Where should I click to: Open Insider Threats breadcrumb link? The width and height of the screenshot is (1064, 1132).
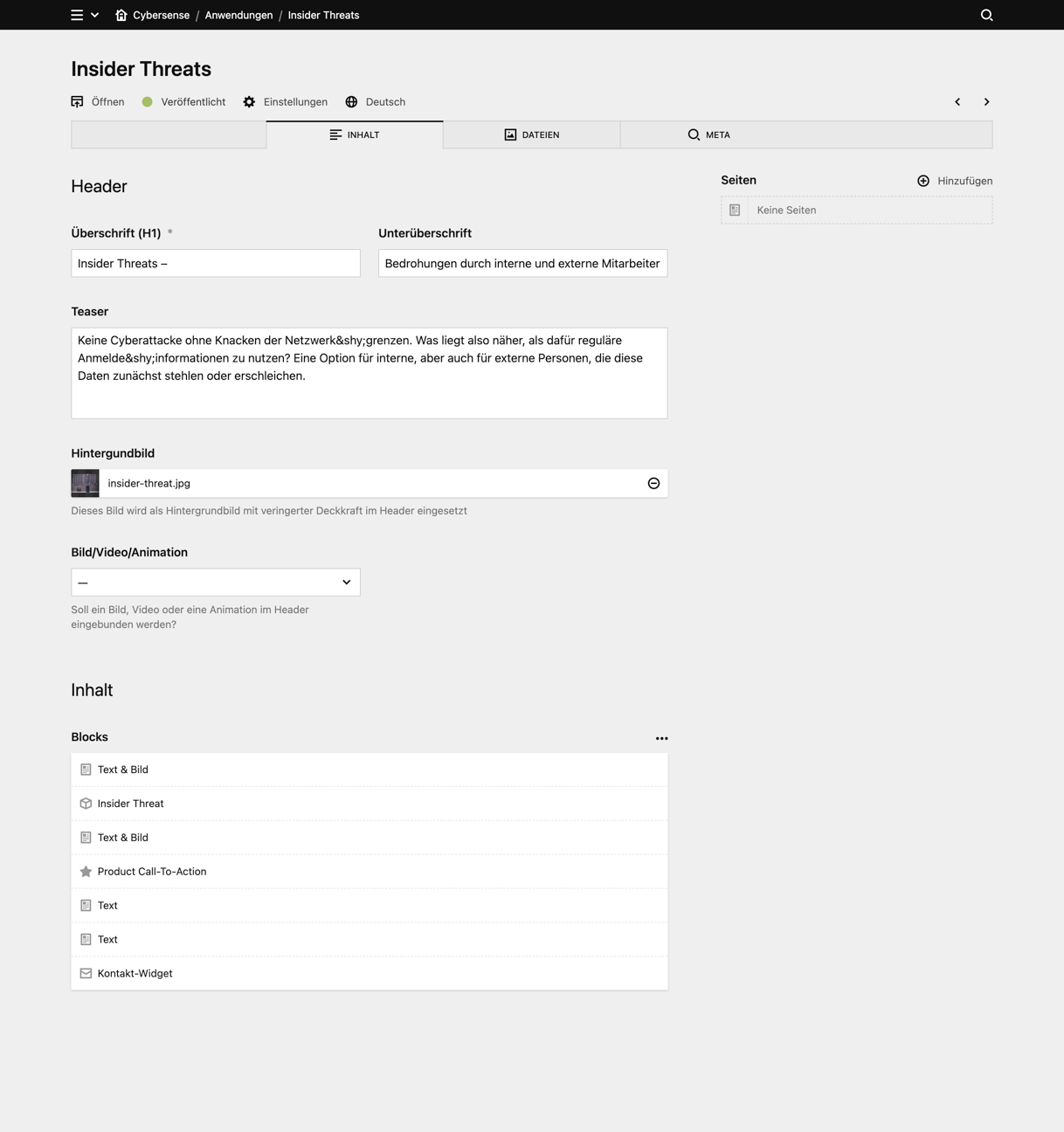pyautogui.click(x=323, y=15)
